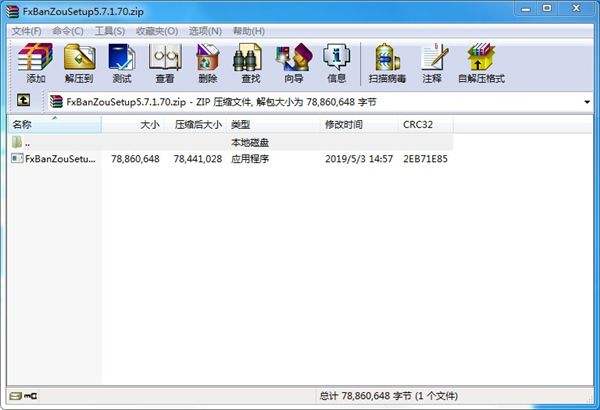This screenshot has height=410, width=600.
Task: Click the WinRAR title bar icon
Action: click(12, 11)
